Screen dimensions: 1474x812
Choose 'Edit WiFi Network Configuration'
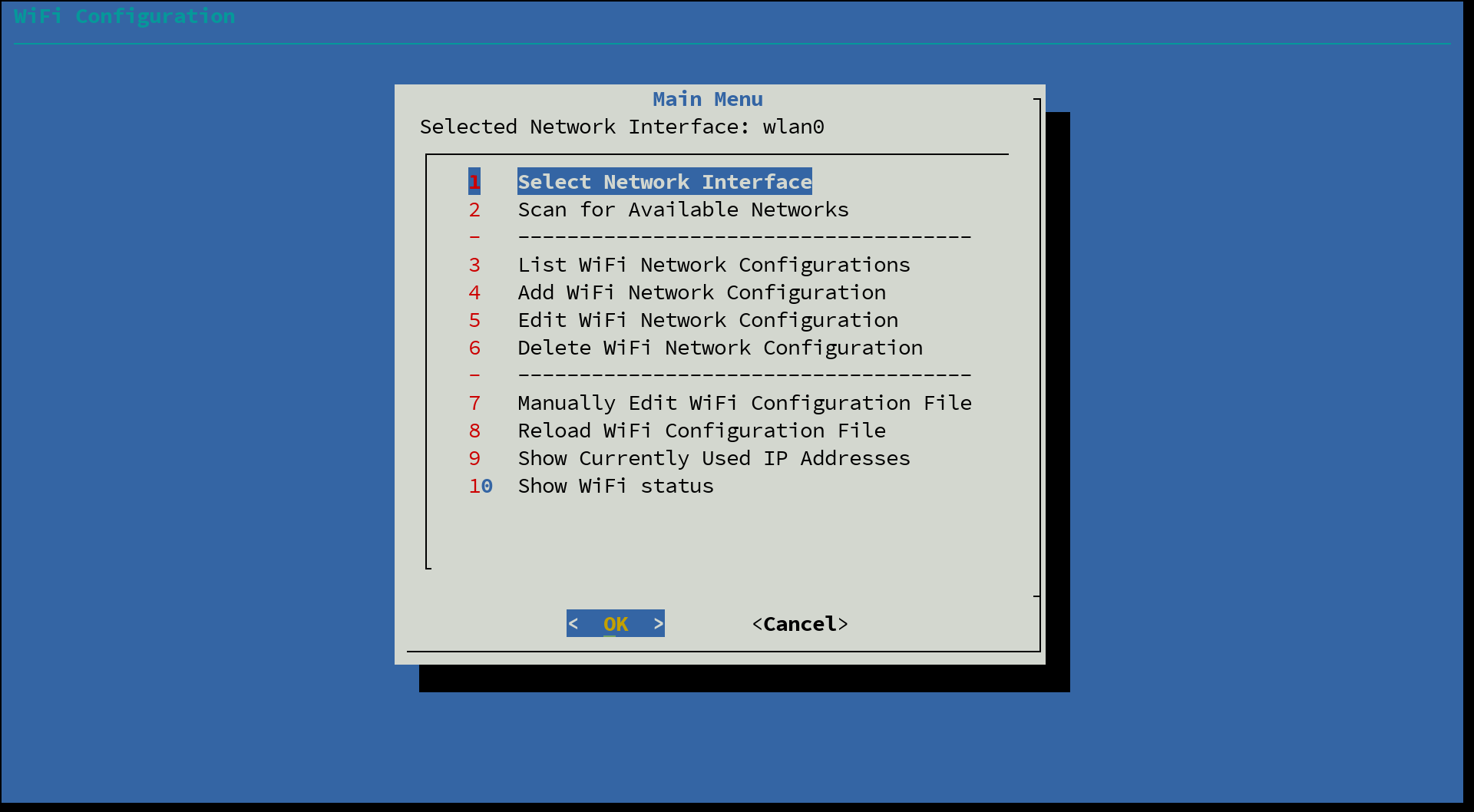[708, 320]
